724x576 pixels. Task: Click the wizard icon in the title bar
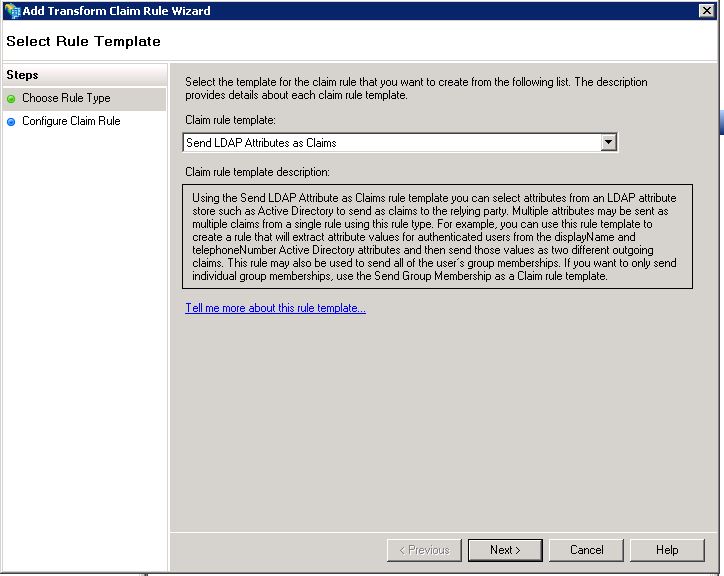(12, 11)
